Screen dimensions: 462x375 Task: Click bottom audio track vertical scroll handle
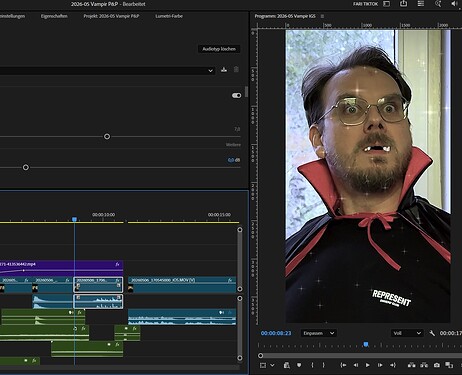[240, 358]
